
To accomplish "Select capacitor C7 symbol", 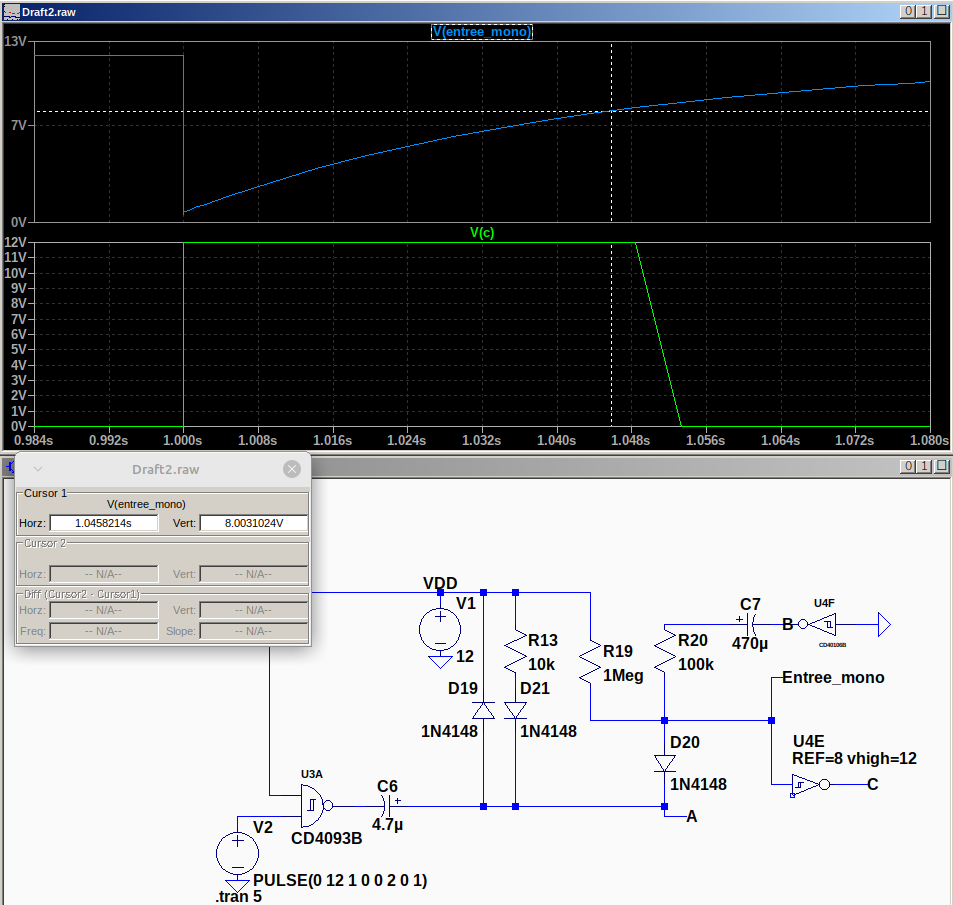I will click(749, 624).
